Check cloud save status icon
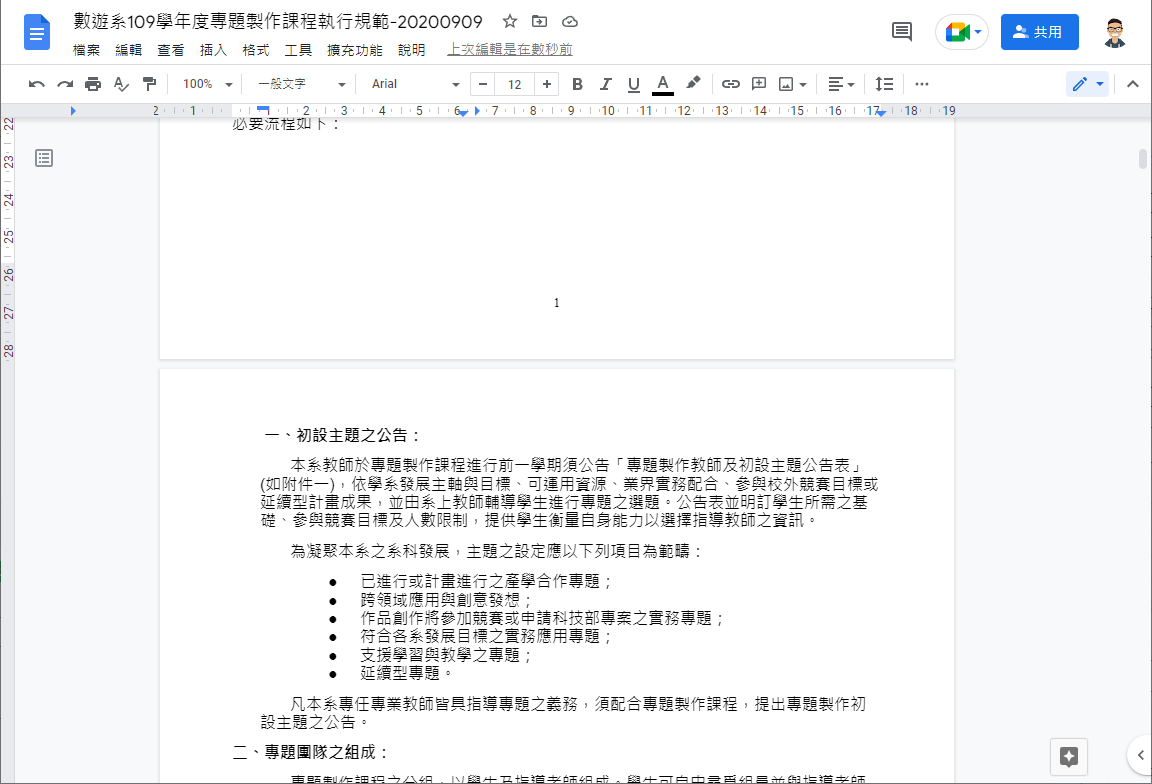Image resolution: width=1152 pixels, height=784 pixels. pos(569,21)
